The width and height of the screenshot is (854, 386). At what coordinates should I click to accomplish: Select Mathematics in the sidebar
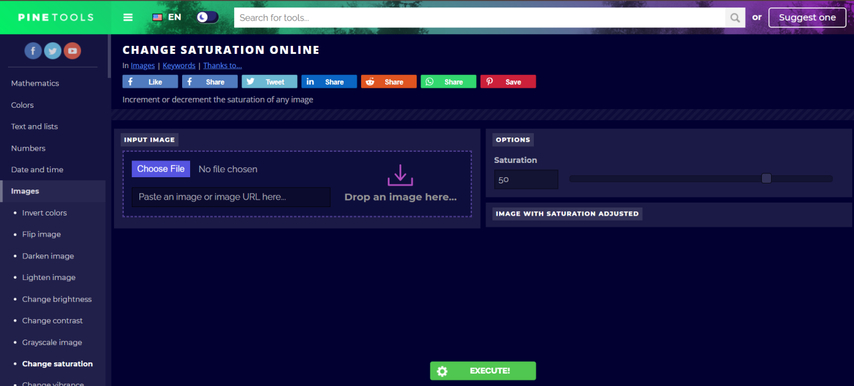(35, 83)
